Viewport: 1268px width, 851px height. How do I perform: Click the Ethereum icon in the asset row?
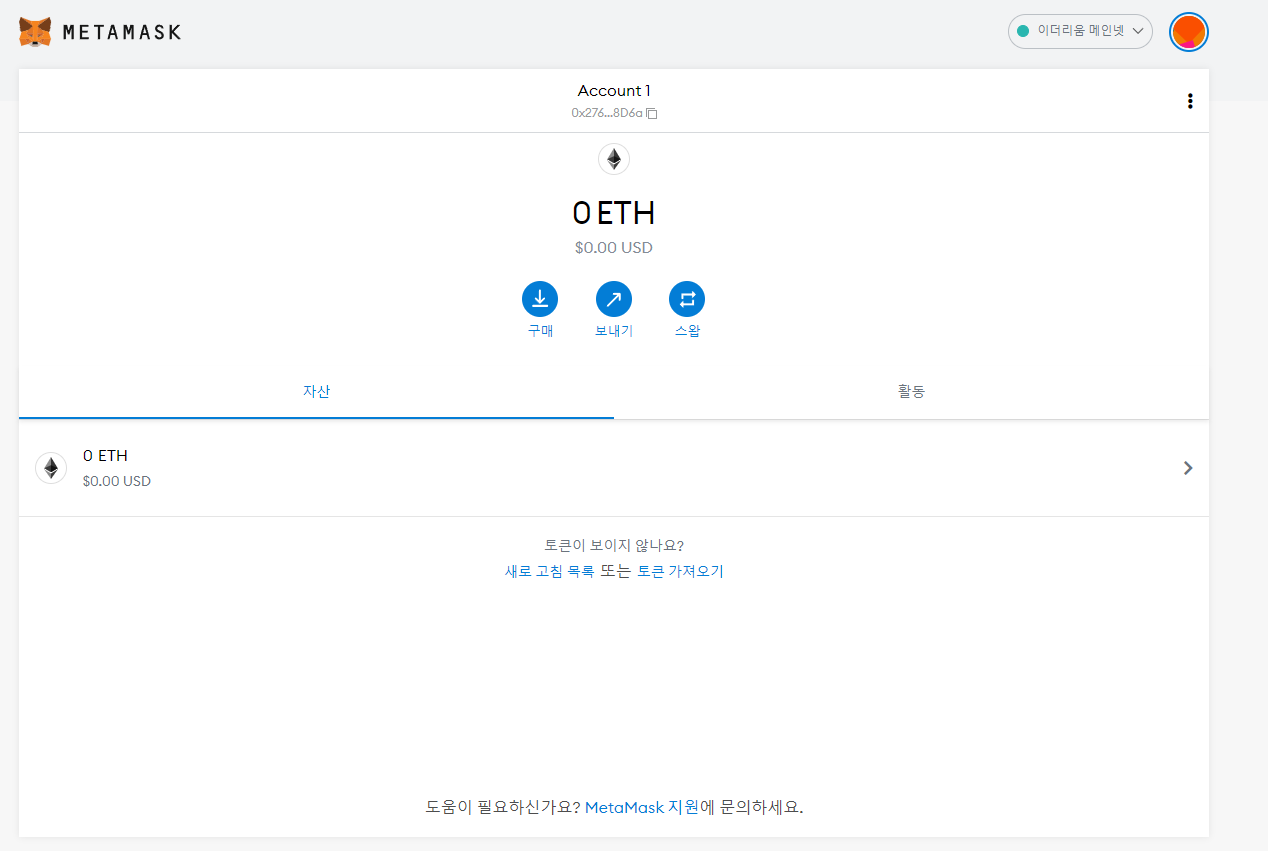point(51,468)
